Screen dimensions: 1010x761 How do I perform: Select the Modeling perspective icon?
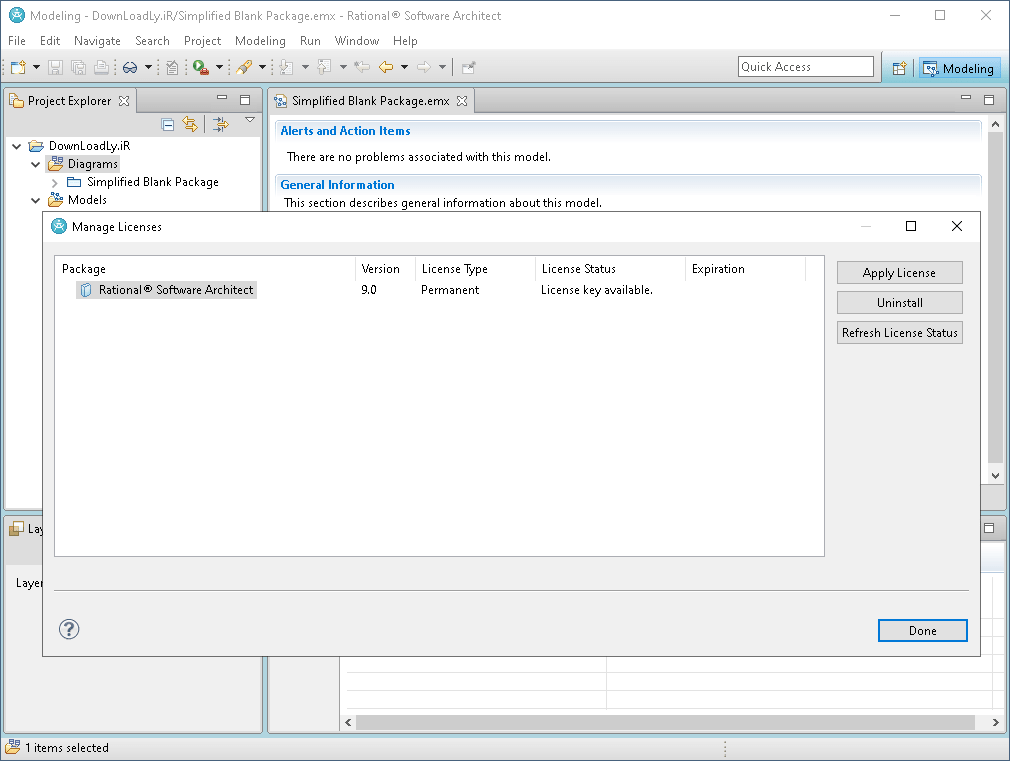[x=958, y=68]
